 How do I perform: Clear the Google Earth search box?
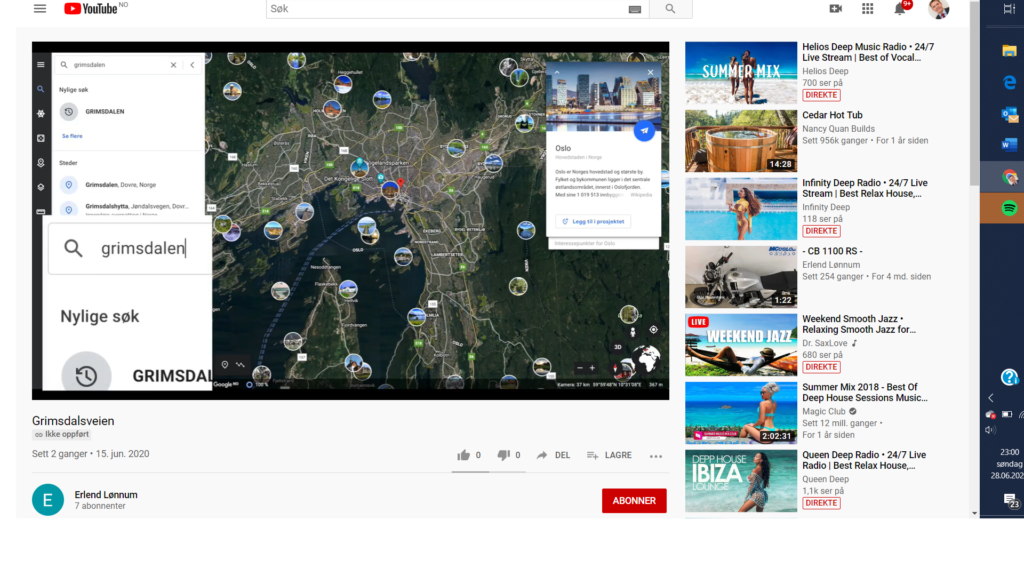(x=174, y=65)
